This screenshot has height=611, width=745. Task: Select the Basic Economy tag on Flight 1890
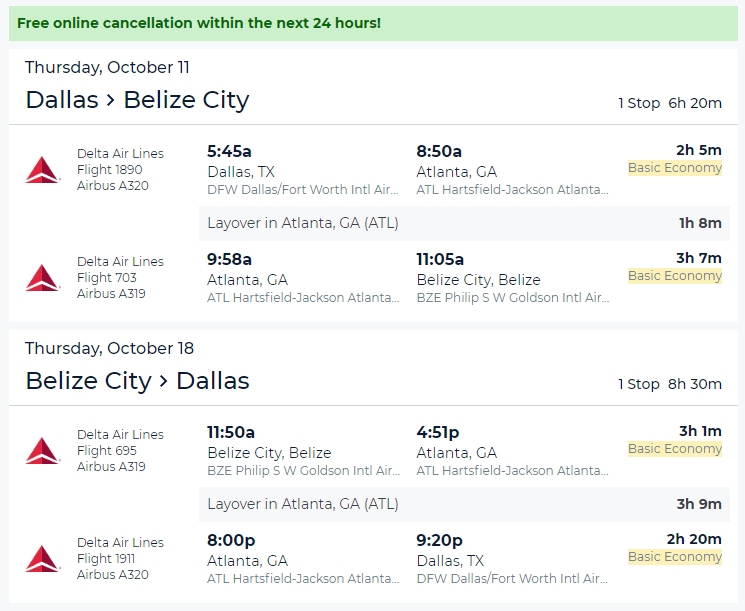tap(675, 168)
